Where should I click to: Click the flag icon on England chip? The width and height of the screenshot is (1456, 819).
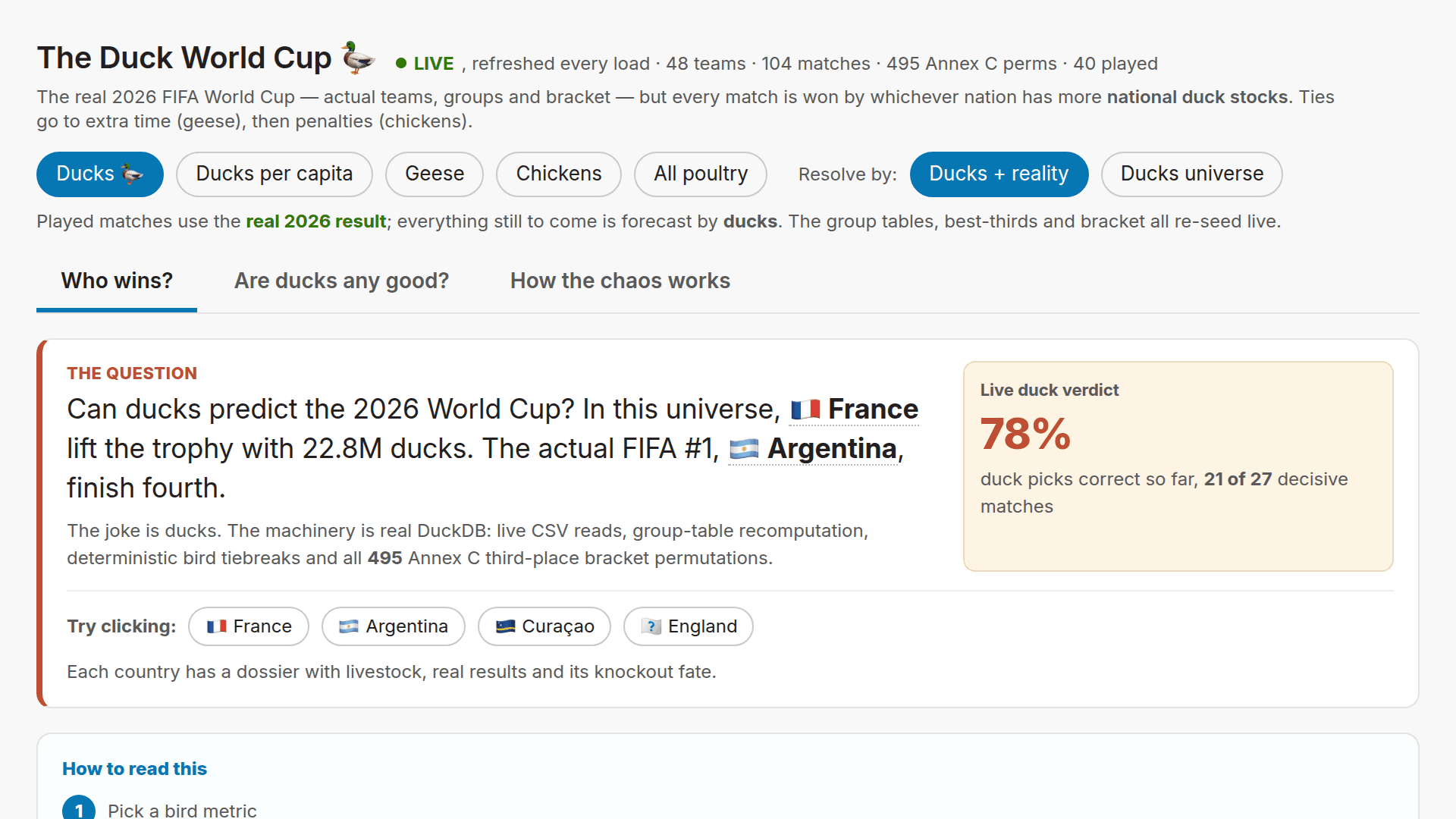pos(651,626)
